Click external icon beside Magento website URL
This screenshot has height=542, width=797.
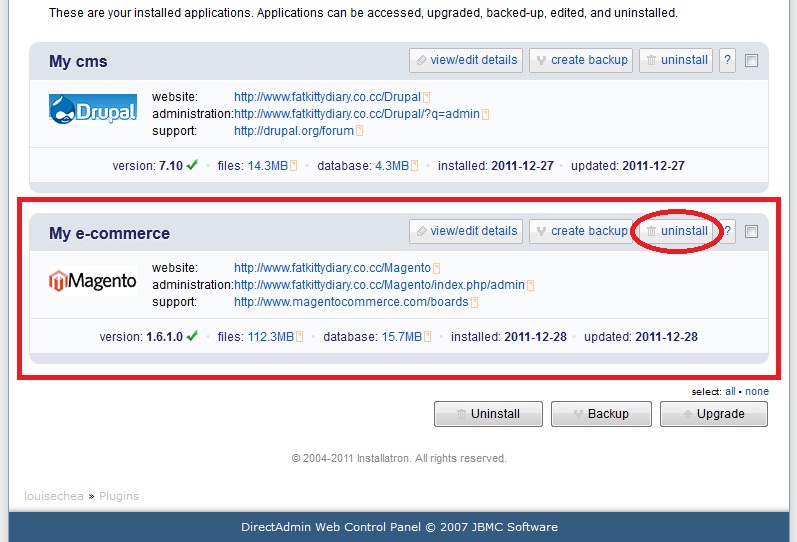click(x=437, y=268)
